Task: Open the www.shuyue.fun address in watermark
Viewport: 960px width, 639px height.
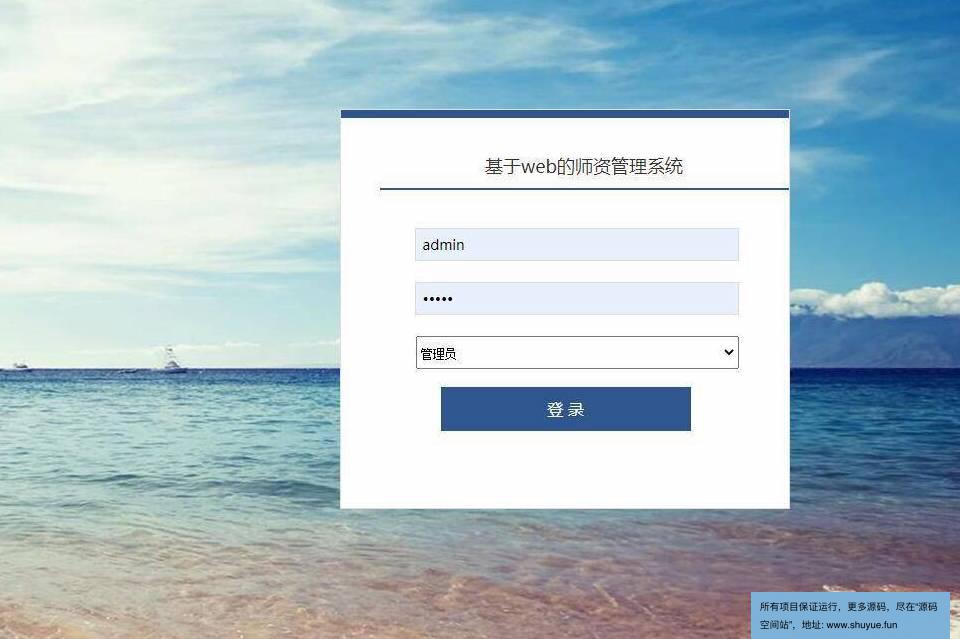Action: click(x=861, y=625)
